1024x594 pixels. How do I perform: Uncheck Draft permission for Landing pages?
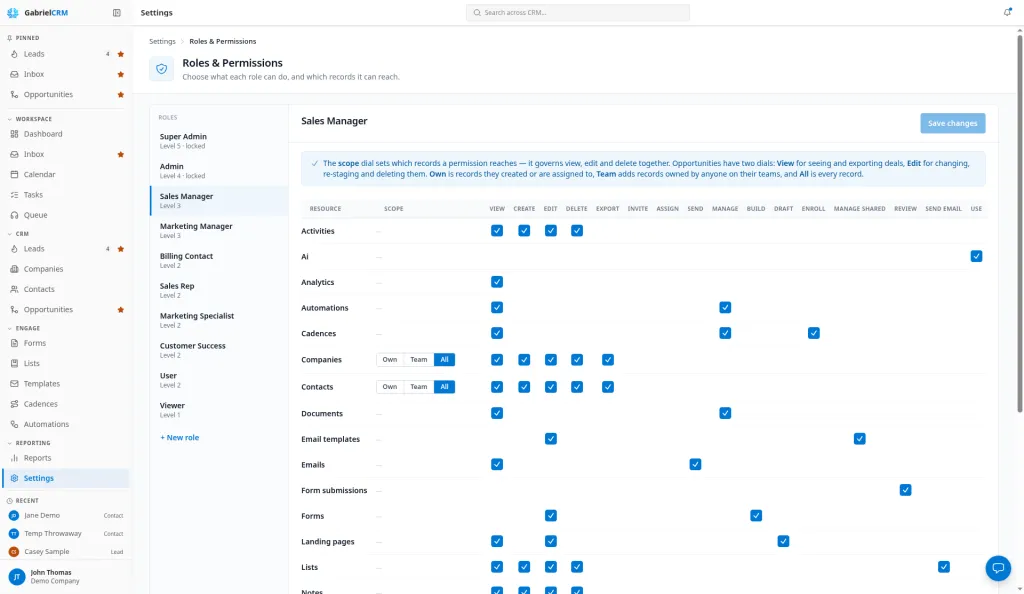pos(783,541)
